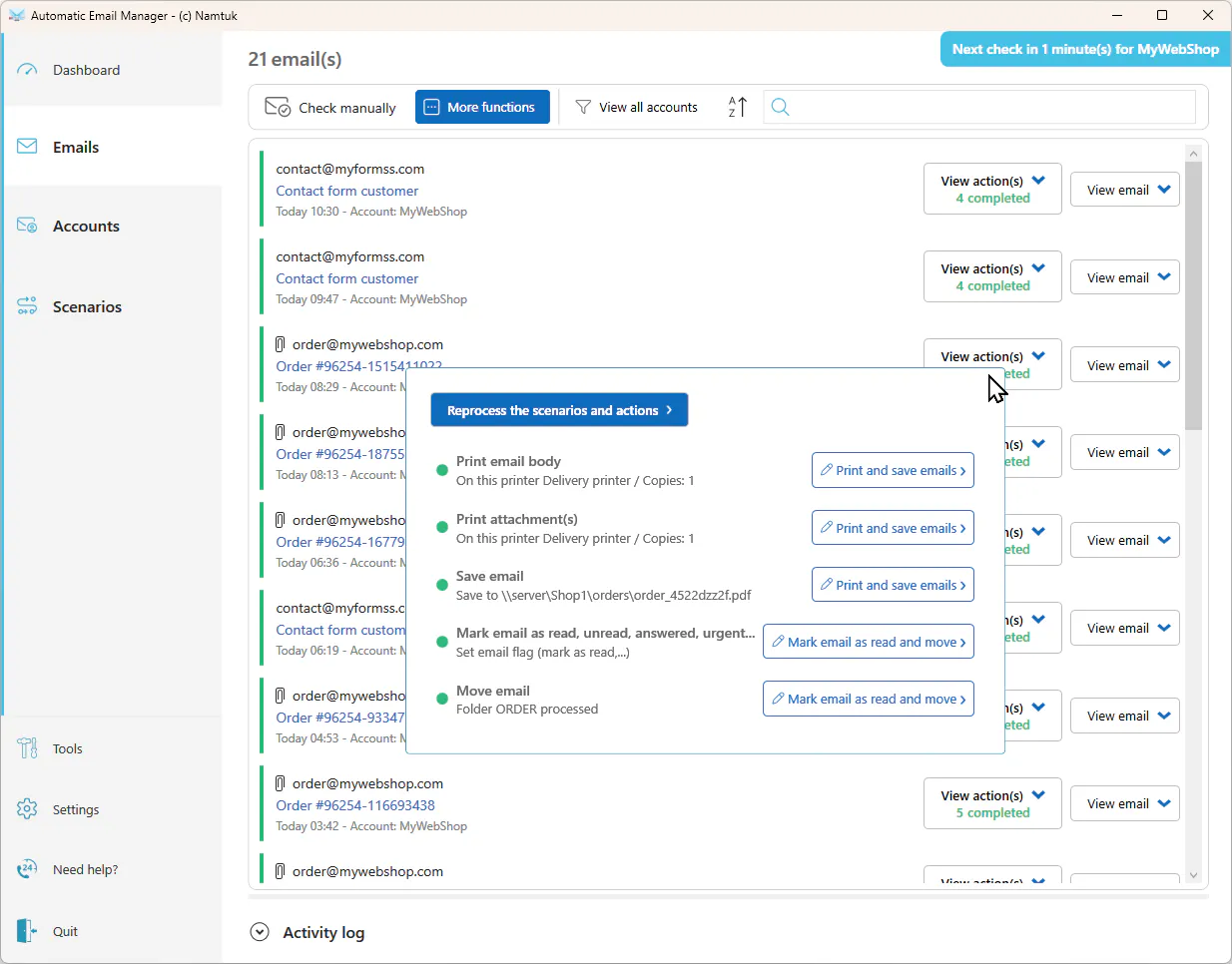1232x964 pixels.
Task: Open View action(s) dropdown for Today 10:30 email
Action: 992,189
